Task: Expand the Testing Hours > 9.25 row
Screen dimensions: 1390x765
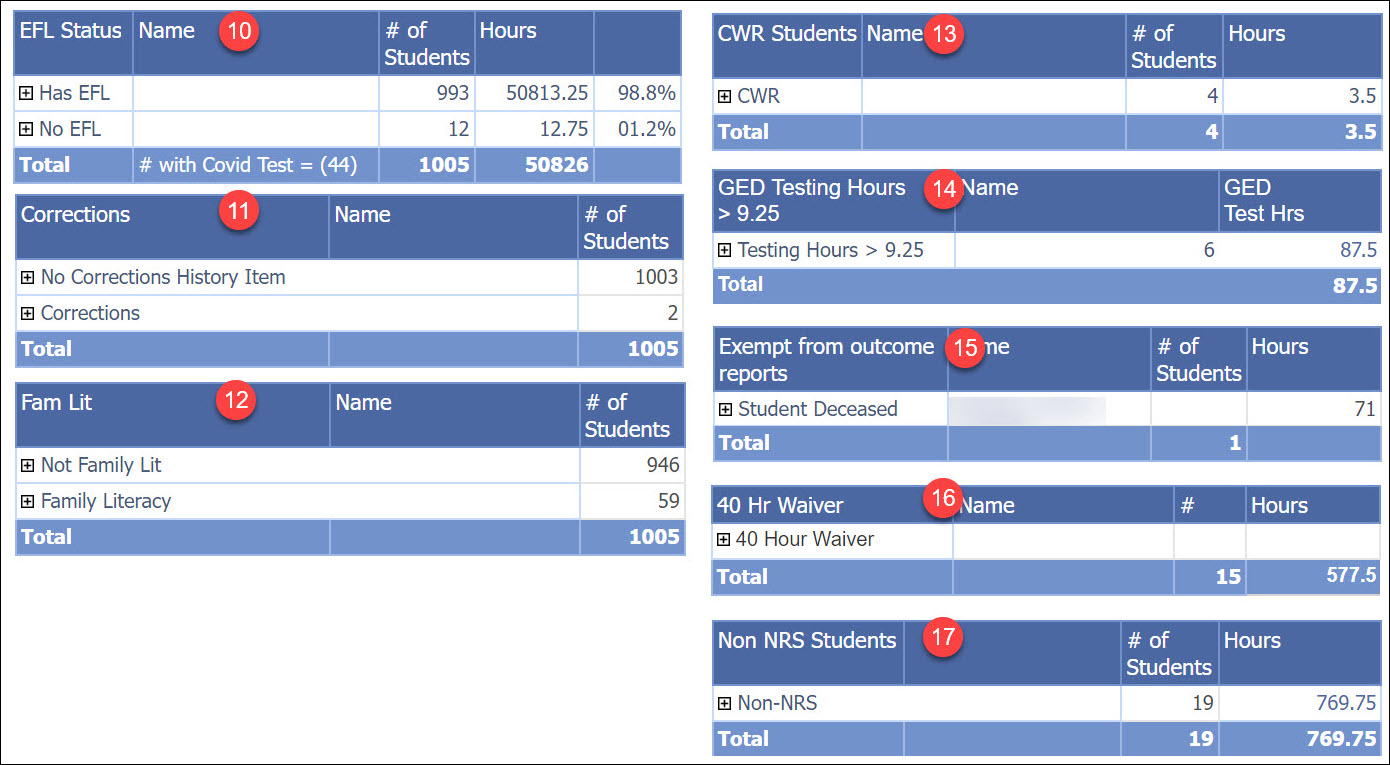Action: pyautogui.click(x=724, y=250)
